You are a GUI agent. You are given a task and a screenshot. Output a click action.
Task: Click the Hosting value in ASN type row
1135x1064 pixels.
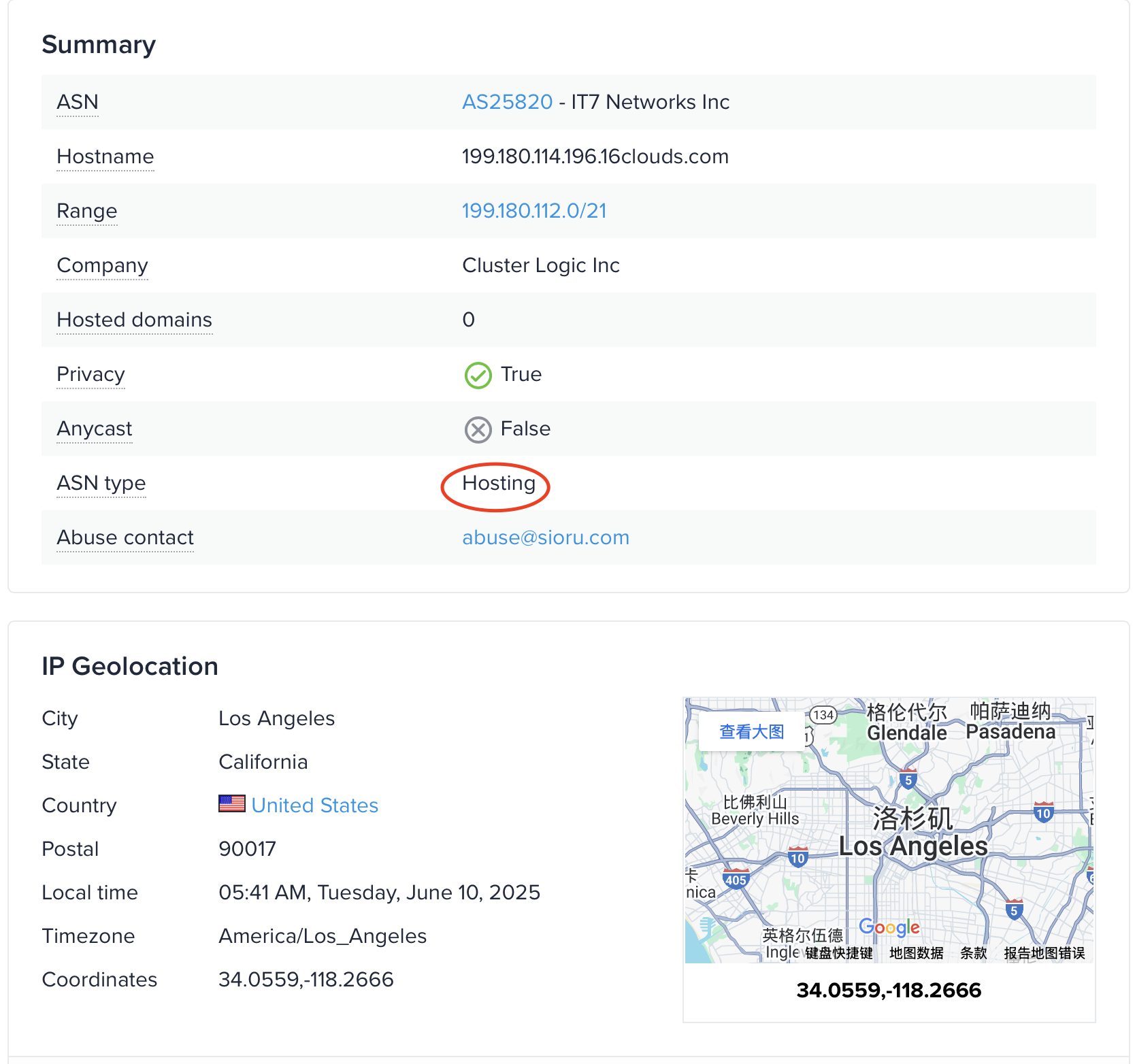pos(498,483)
